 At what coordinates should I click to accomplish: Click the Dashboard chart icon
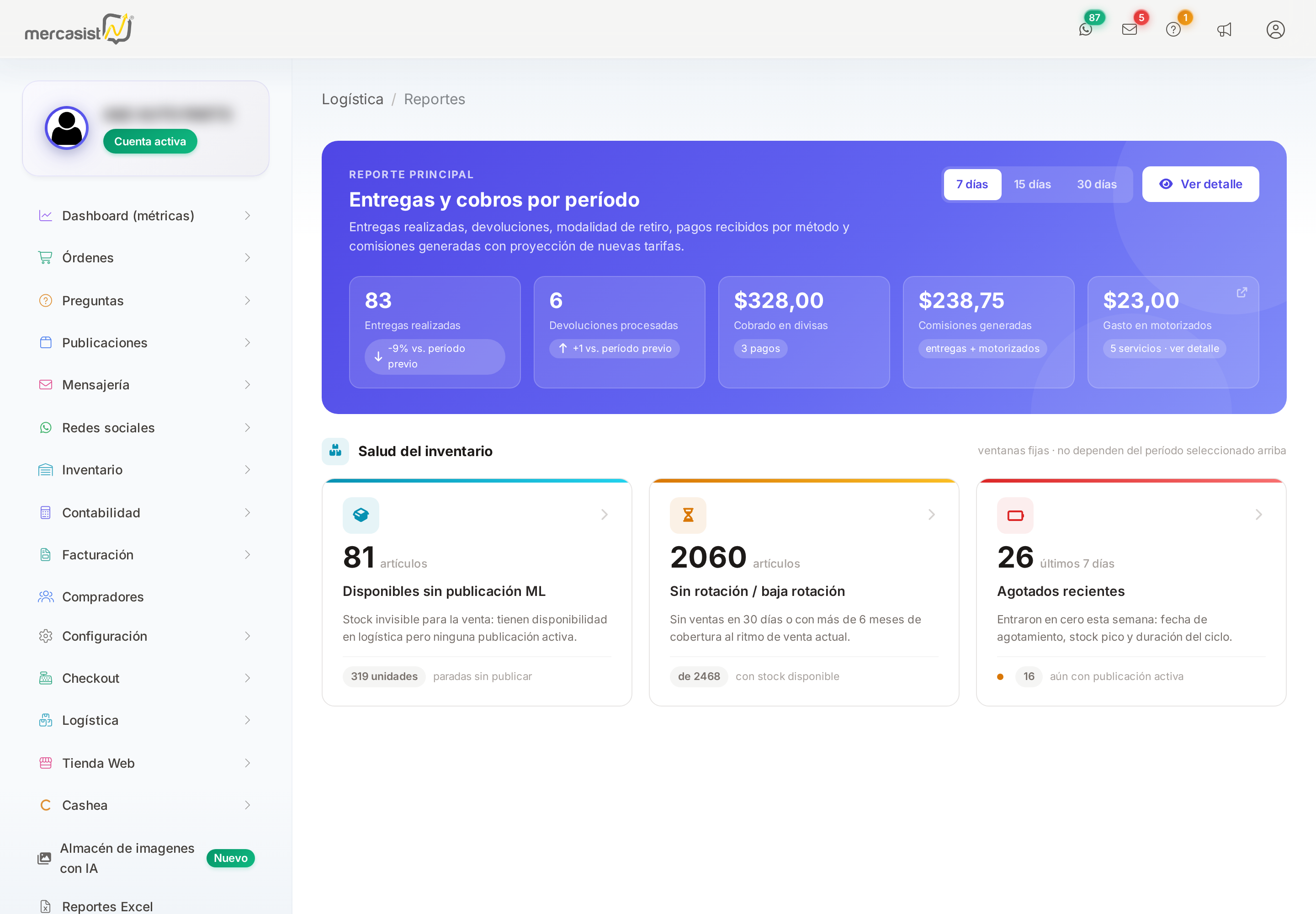45,215
